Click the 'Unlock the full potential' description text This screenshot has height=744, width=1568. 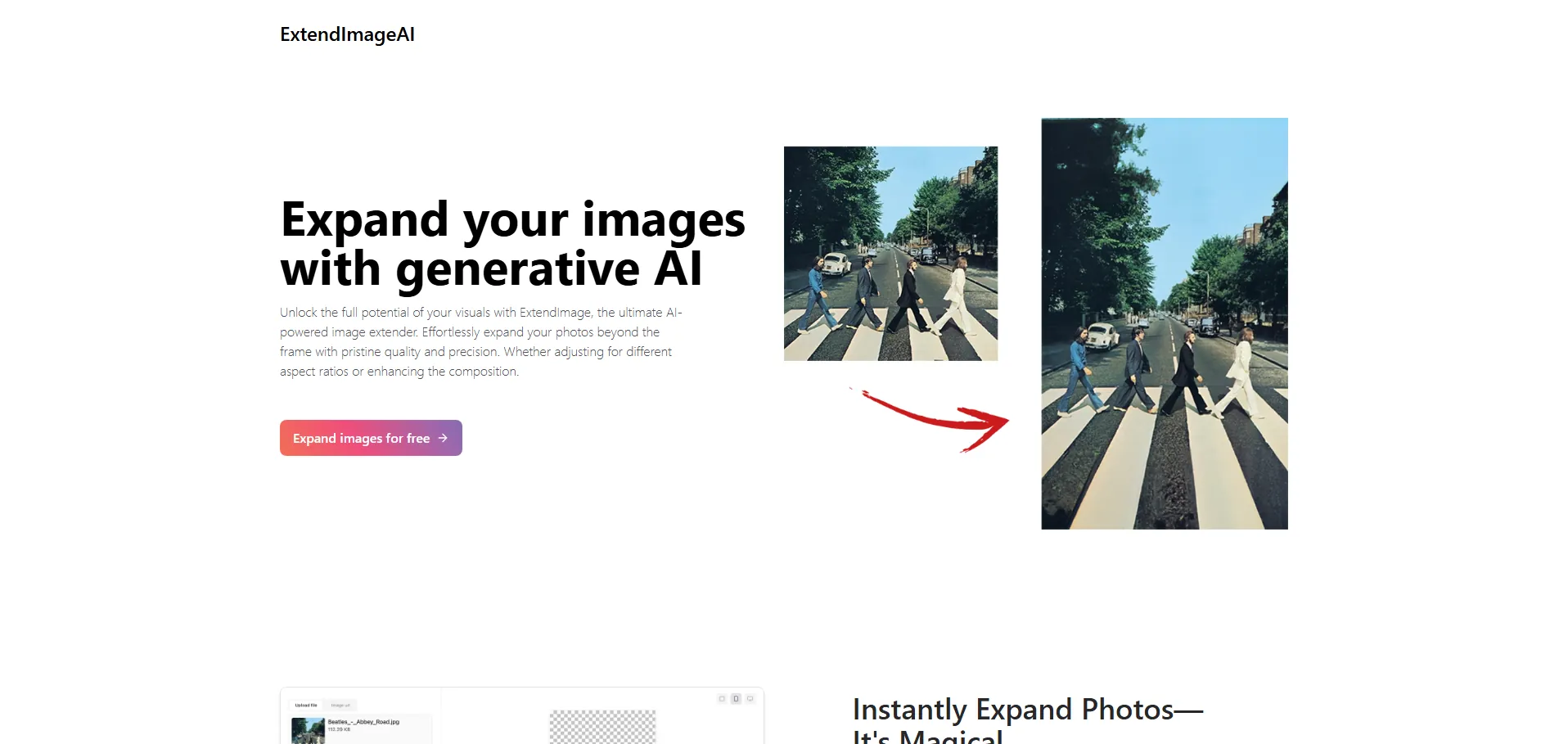(x=480, y=342)
